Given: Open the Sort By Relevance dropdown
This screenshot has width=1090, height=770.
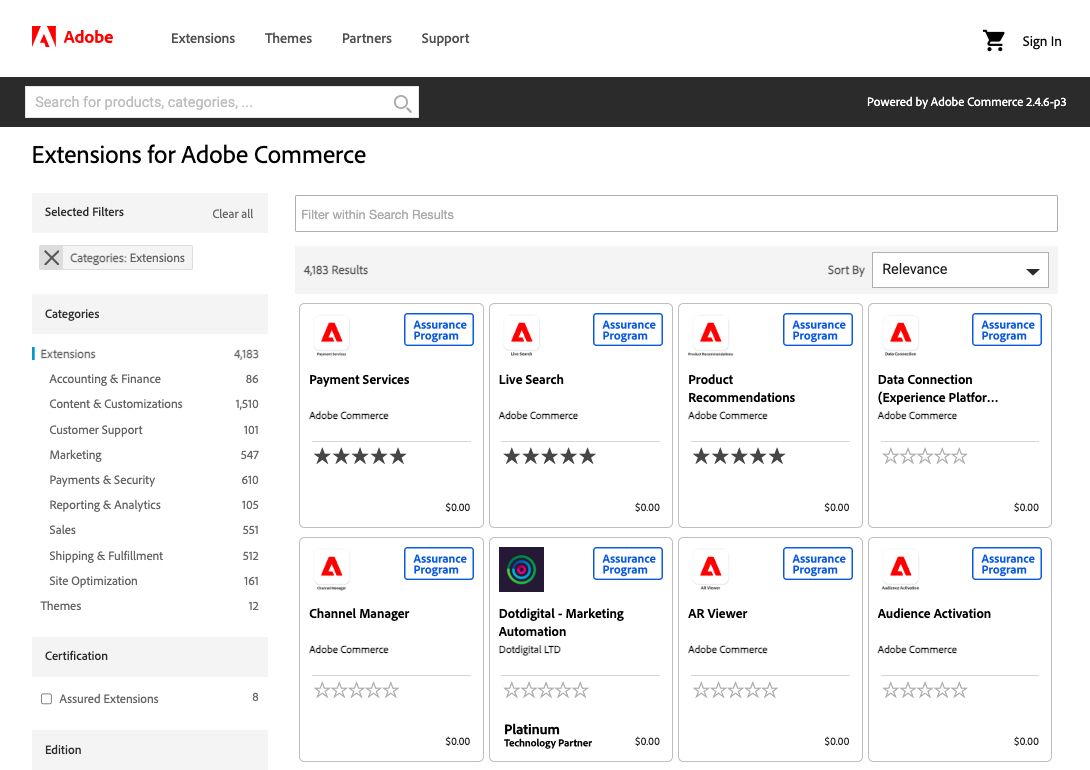Looking at the screenshot, I should pyautogui.click(x=959, y=269).
